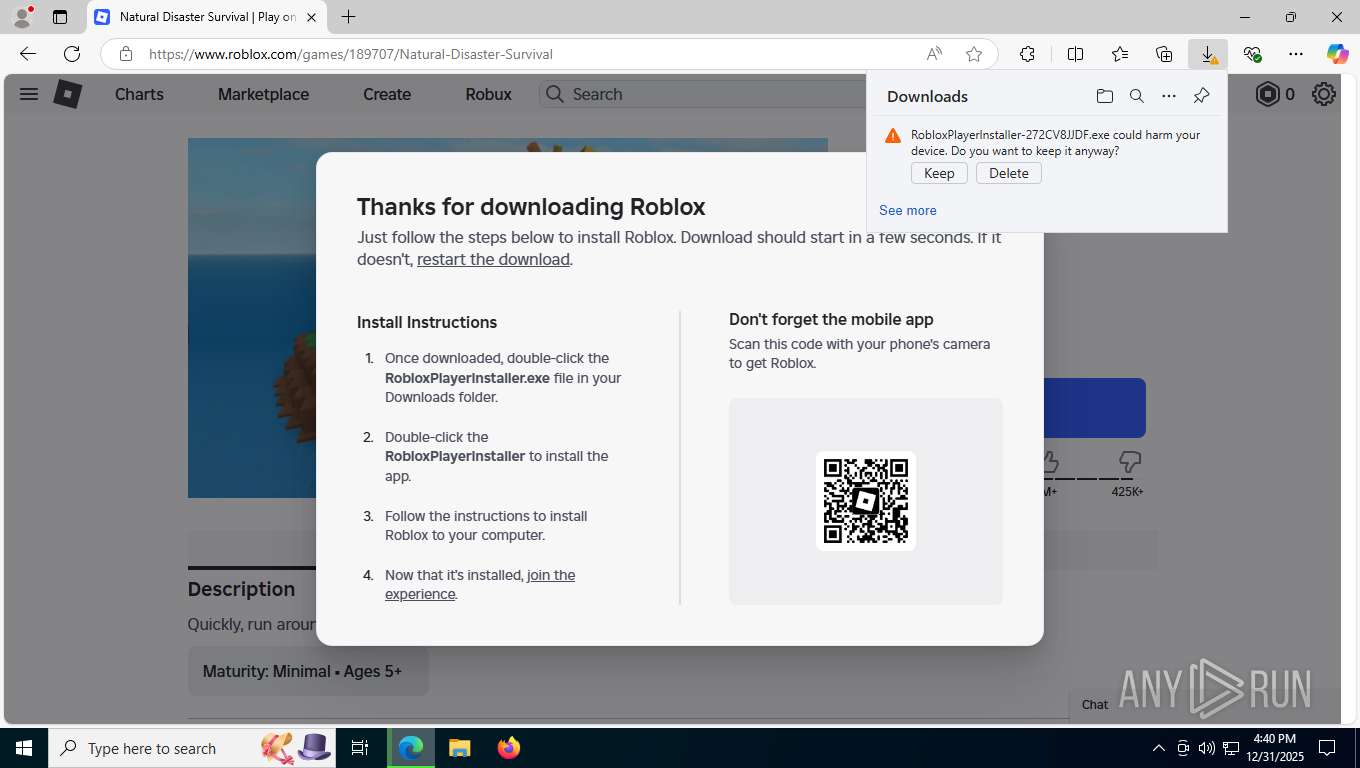Open Marketplace in Roblox navigation
The width and height of the screenshot is (1360, 768).
pyautogui.click(x=264, y=94)
